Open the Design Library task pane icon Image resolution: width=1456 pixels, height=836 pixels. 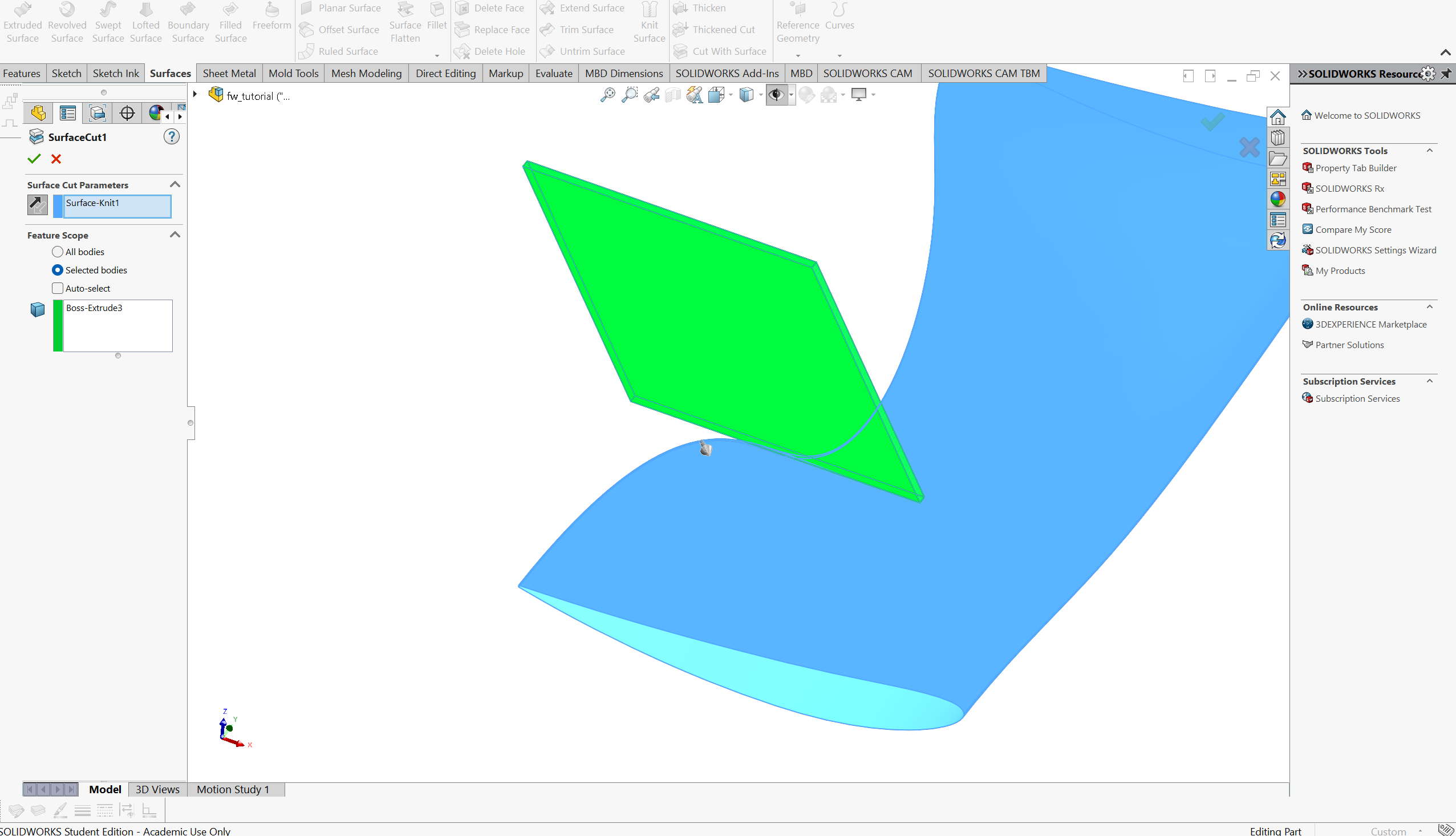coord(1277,138)
